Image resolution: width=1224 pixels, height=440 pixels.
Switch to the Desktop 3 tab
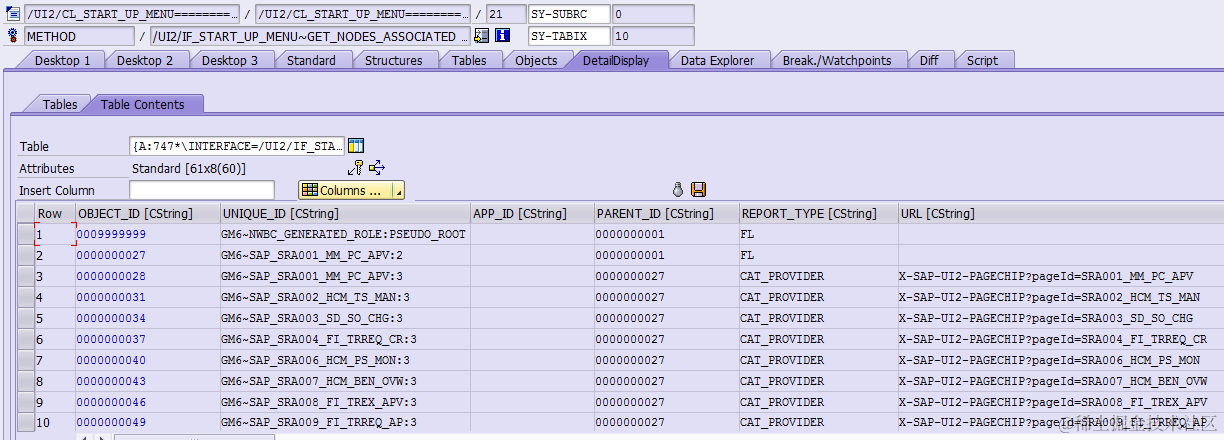(x=230, y=60)
